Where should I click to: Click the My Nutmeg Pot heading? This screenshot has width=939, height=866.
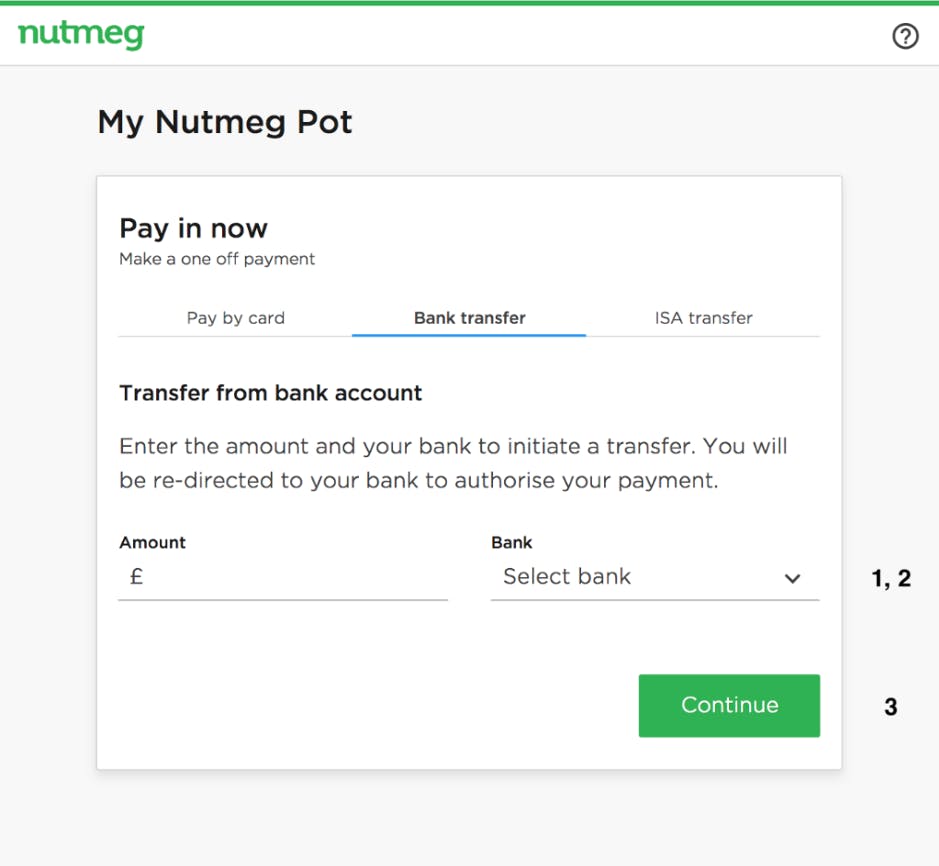(x=225, y=122)
